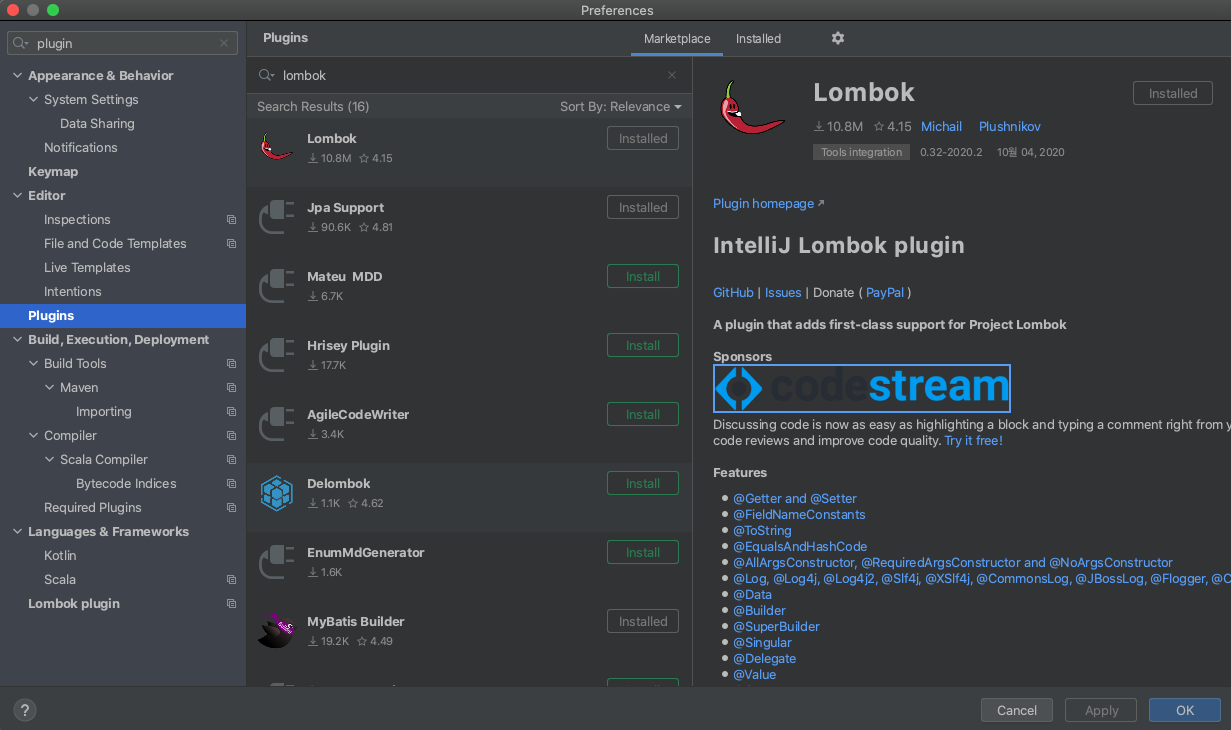Click the project-level icon beside File and Code Templates
This screenshot has height=730, width=1231.
tap(231, 244)
